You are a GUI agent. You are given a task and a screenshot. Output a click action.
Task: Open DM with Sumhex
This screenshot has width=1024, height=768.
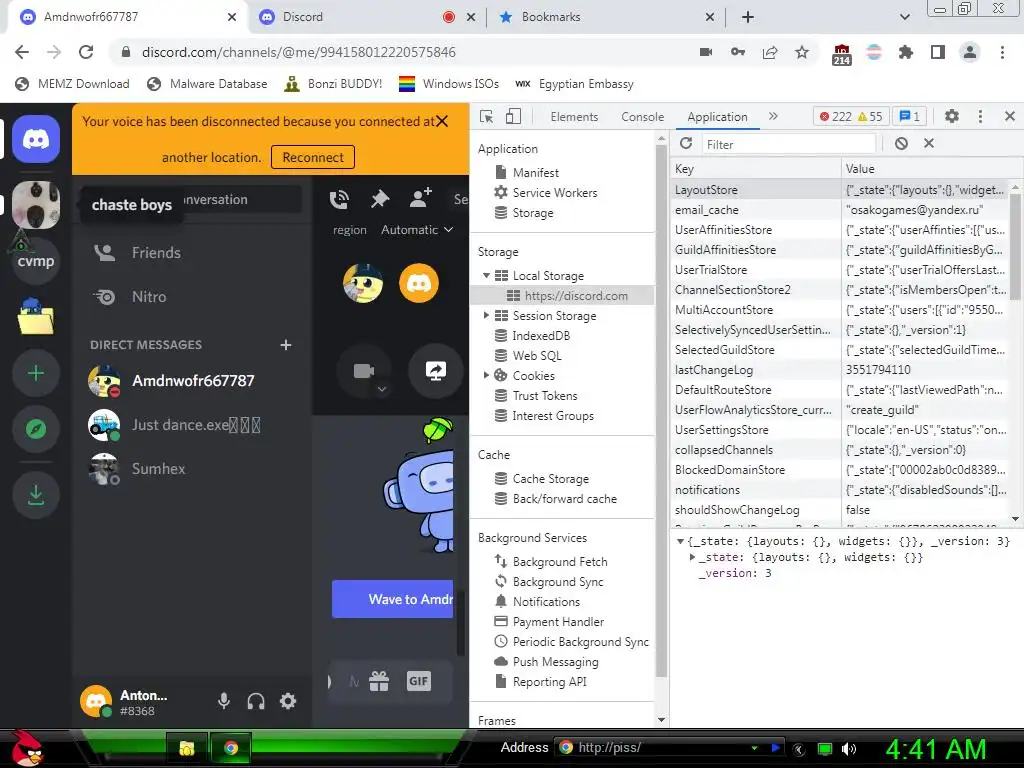pyautogui.click(x=192, y=469)
